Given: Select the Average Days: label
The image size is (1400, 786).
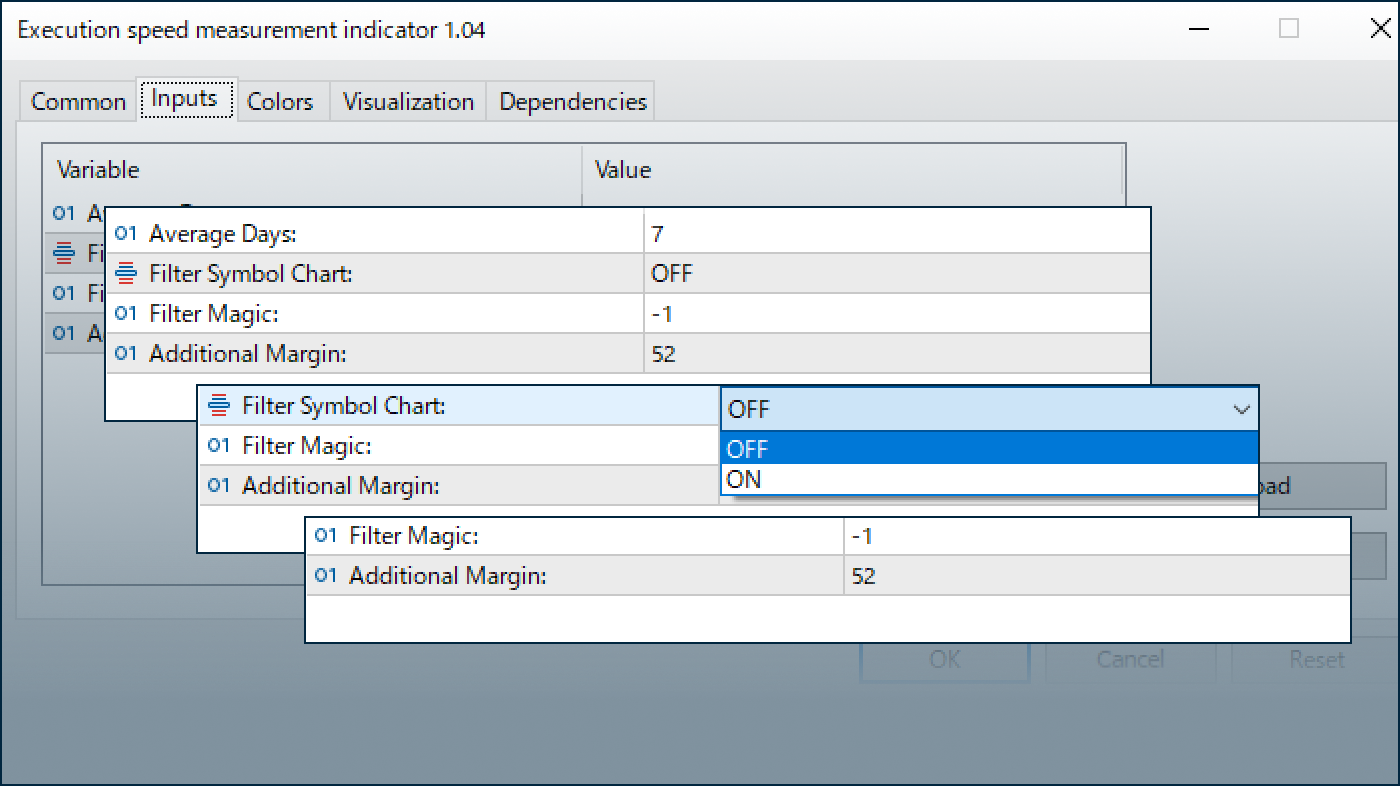Looking at the screenshot, I should [x=223, y=234].
